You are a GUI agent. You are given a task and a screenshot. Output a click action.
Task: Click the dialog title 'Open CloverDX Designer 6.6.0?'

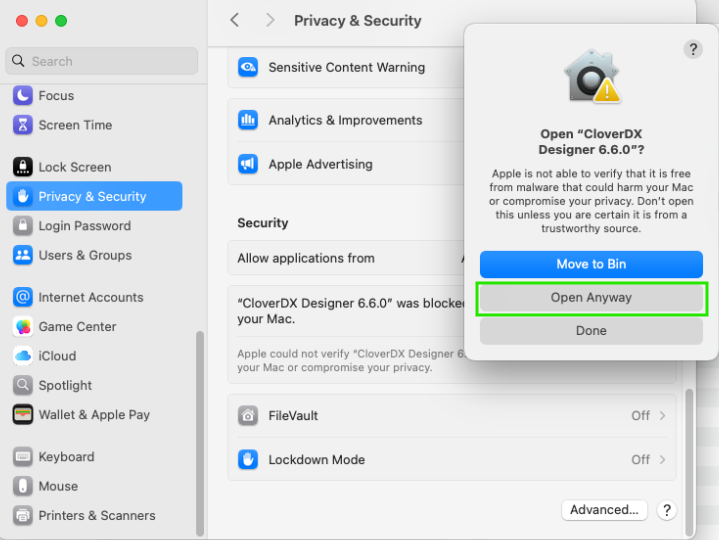591,142
